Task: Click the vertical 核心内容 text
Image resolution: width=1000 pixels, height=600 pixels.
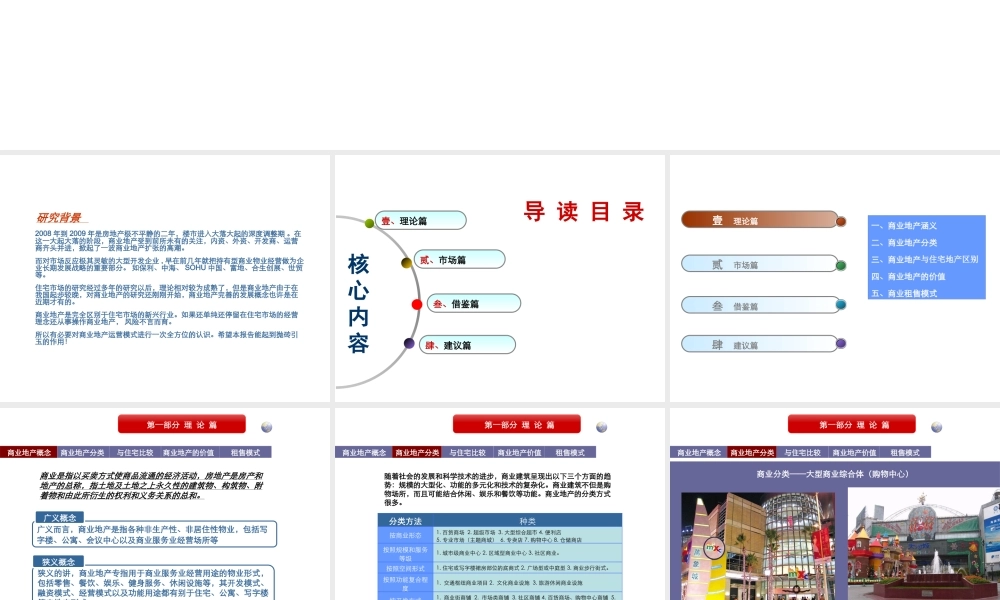Action: [358, 304]
